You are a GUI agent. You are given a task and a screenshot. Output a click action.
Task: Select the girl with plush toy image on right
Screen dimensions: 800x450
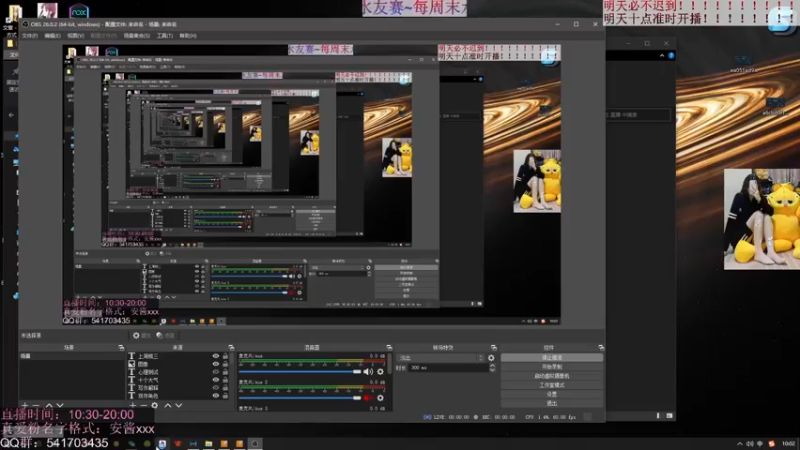pyautogui.click(x=761, y=218)
